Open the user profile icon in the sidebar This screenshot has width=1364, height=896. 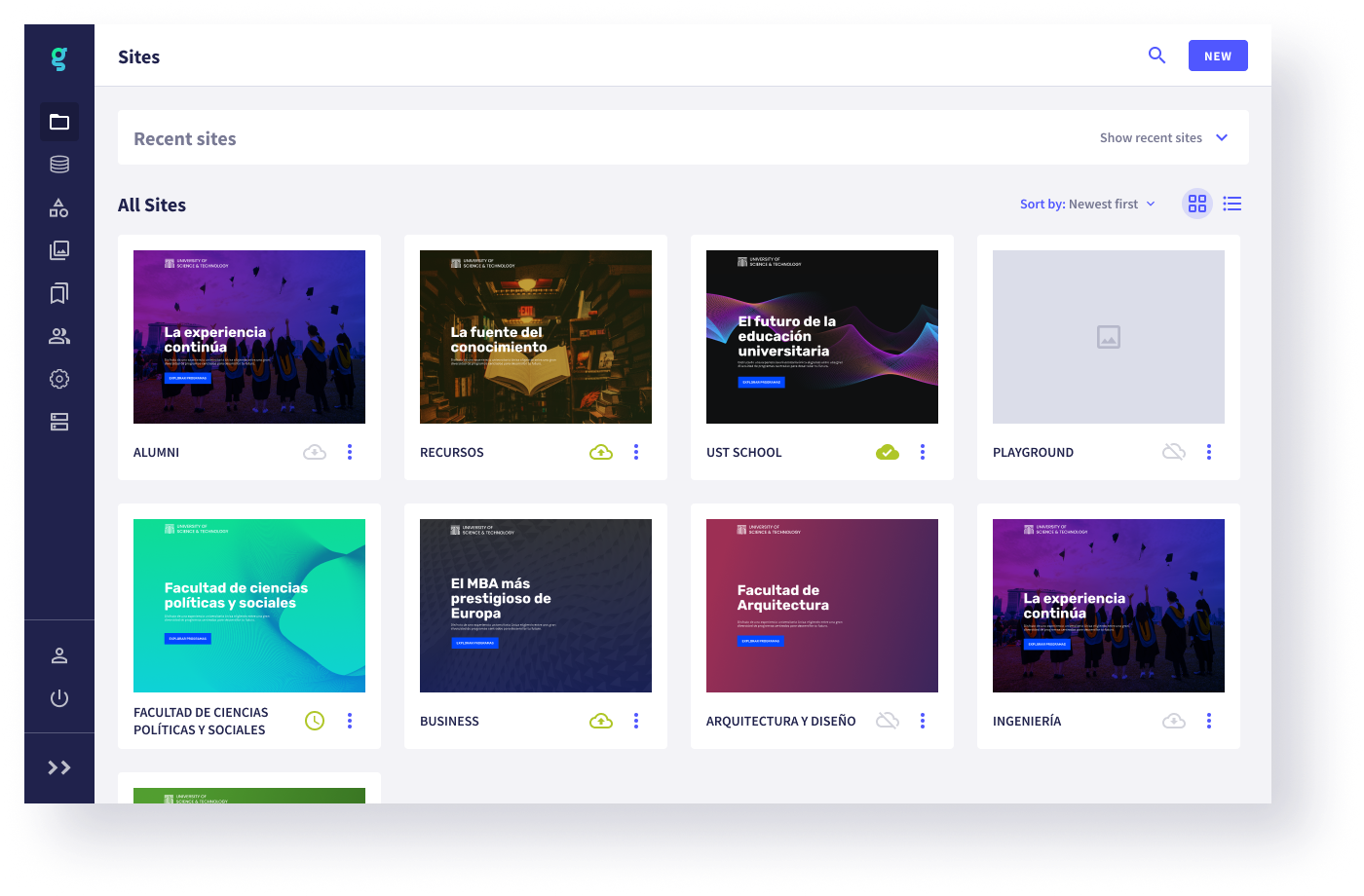(59, 655)
